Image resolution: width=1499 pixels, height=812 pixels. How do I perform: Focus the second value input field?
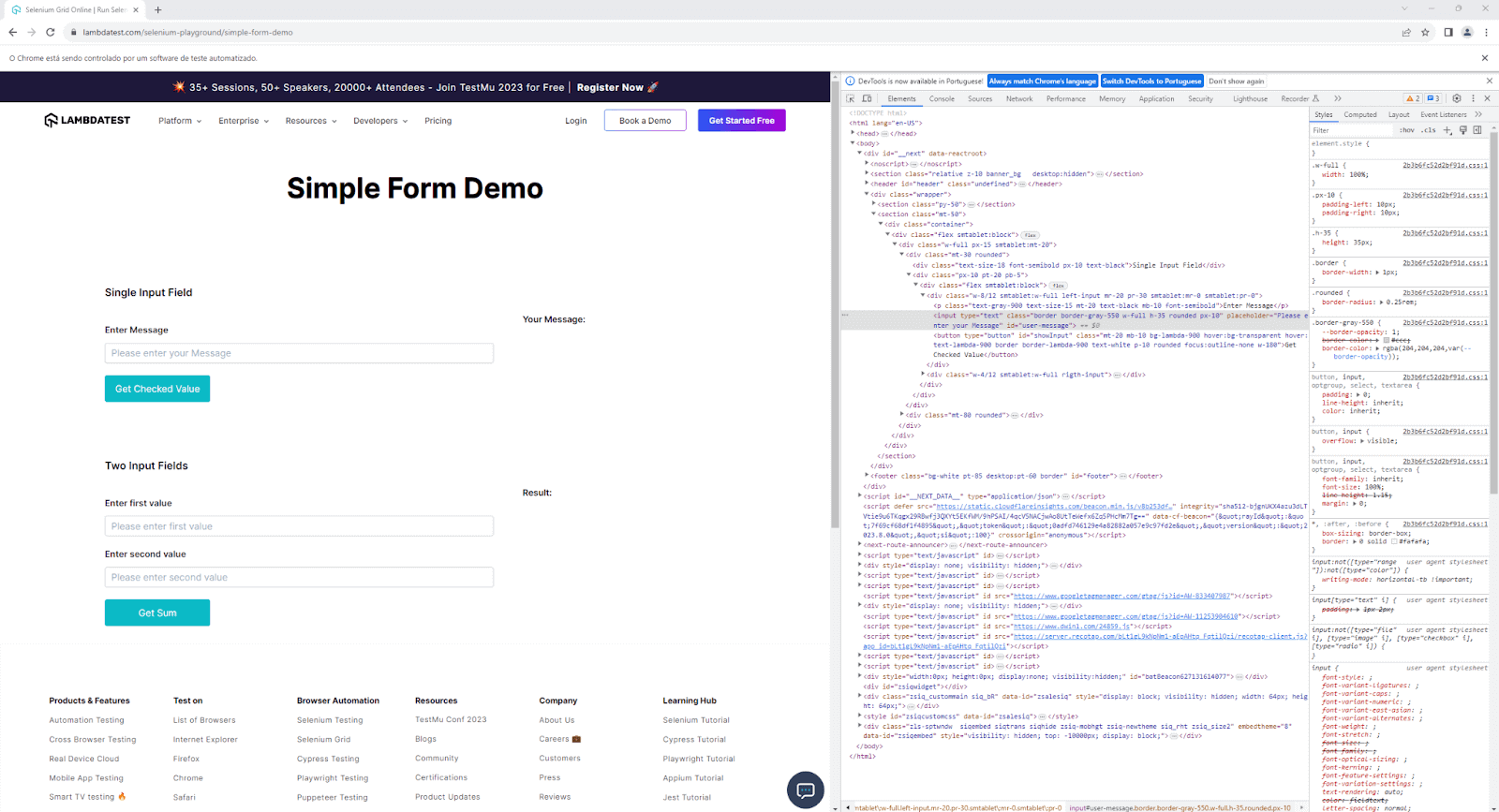point(299,577)
